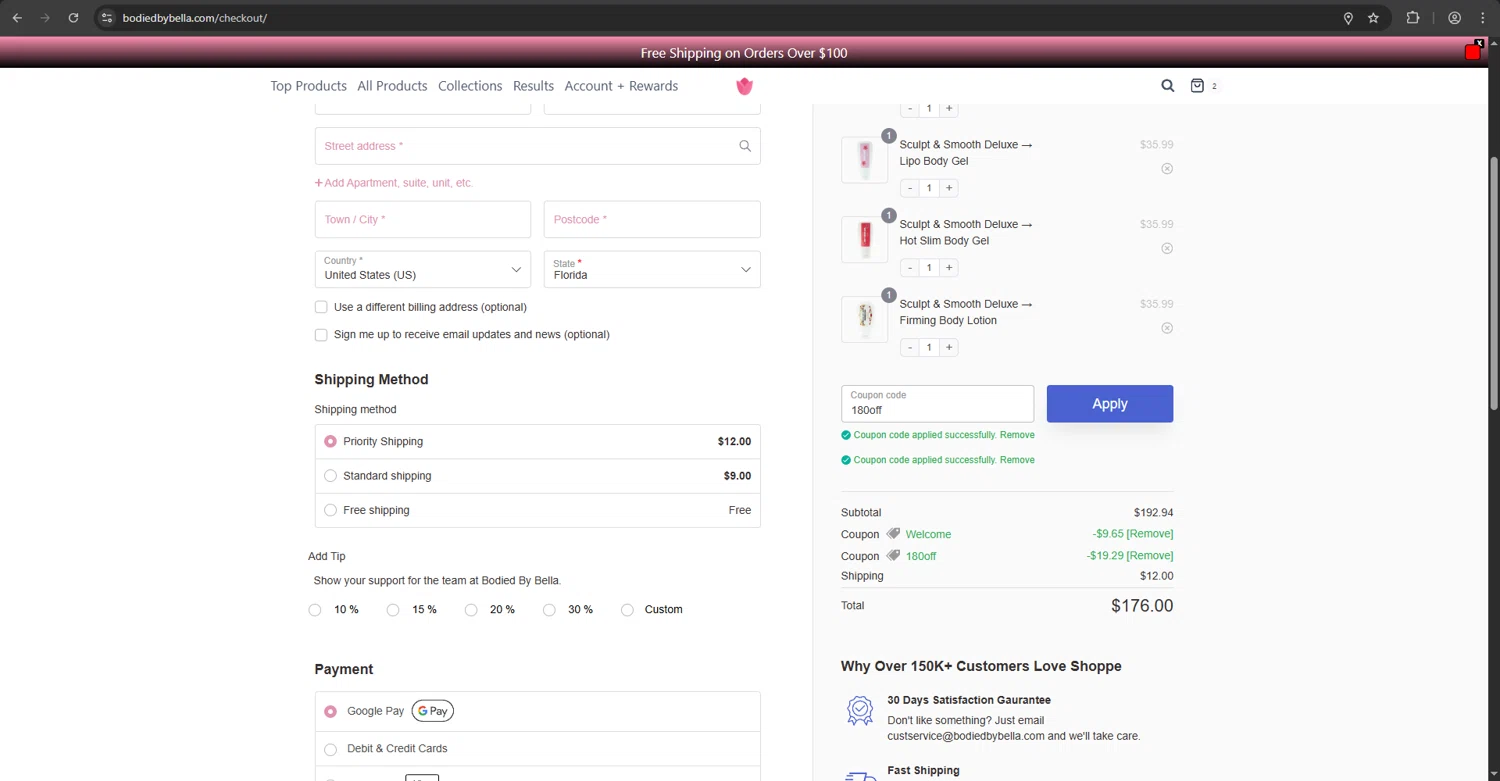Open site search magnifier icon
The width and height of the screenshot is (1500, 781).
click(x=1167, y=86)
